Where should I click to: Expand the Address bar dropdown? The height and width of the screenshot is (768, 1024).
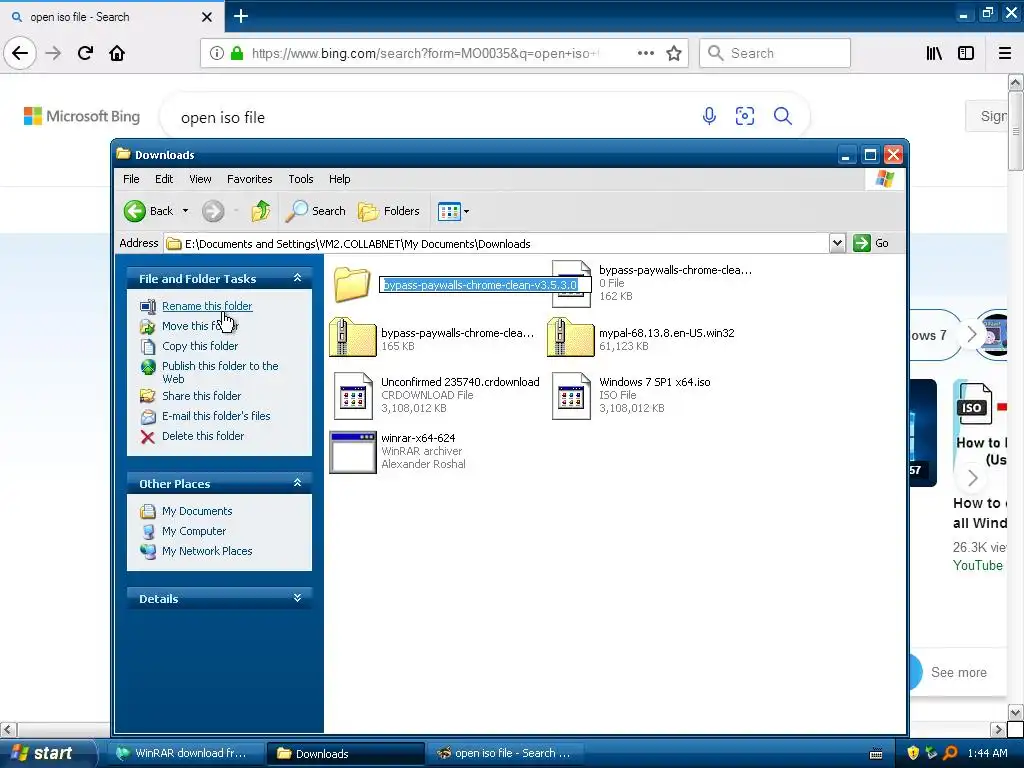[837, 243]
